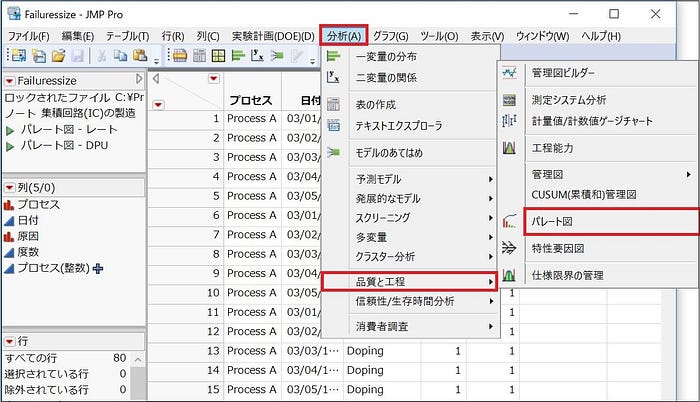The width and height of the screenshot is (700, 402).
Task: Click the Paste clipboard toolbar icon
Action: [x=140, y=56]
